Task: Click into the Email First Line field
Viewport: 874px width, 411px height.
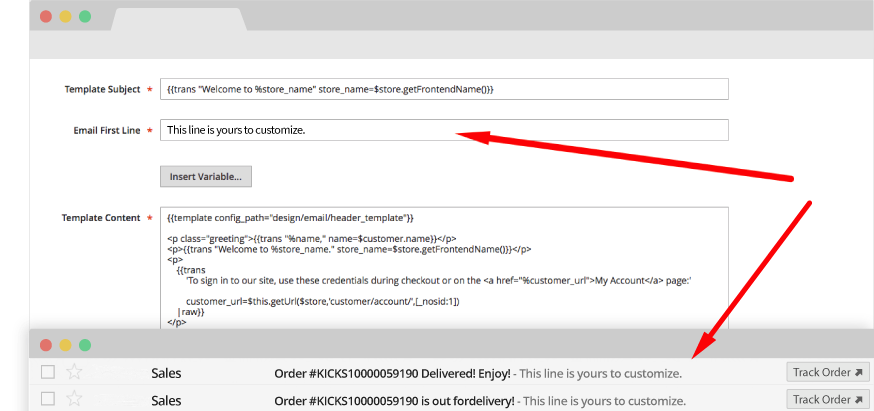Action: 444,130
